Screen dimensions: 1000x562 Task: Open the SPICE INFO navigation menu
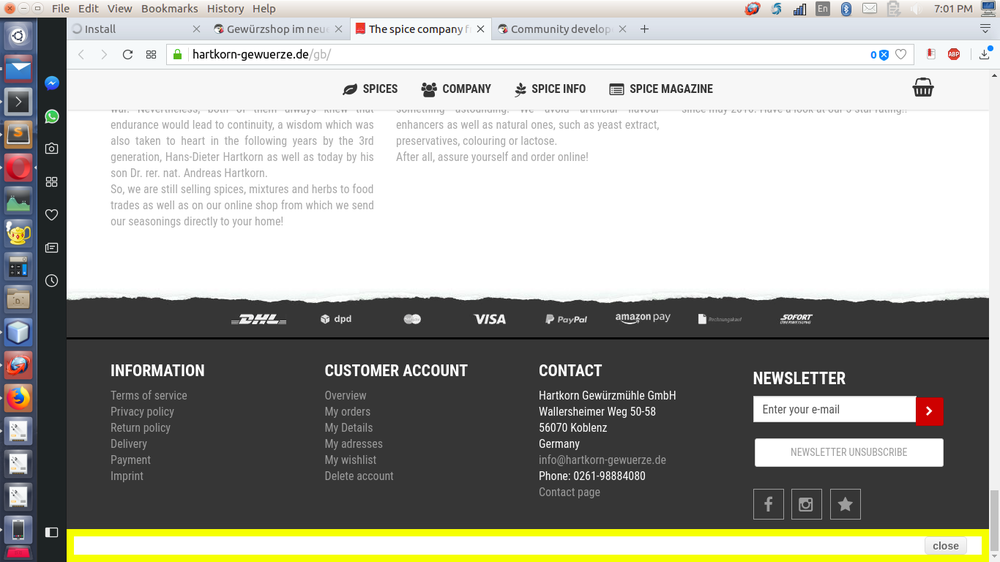coord(550,89)
